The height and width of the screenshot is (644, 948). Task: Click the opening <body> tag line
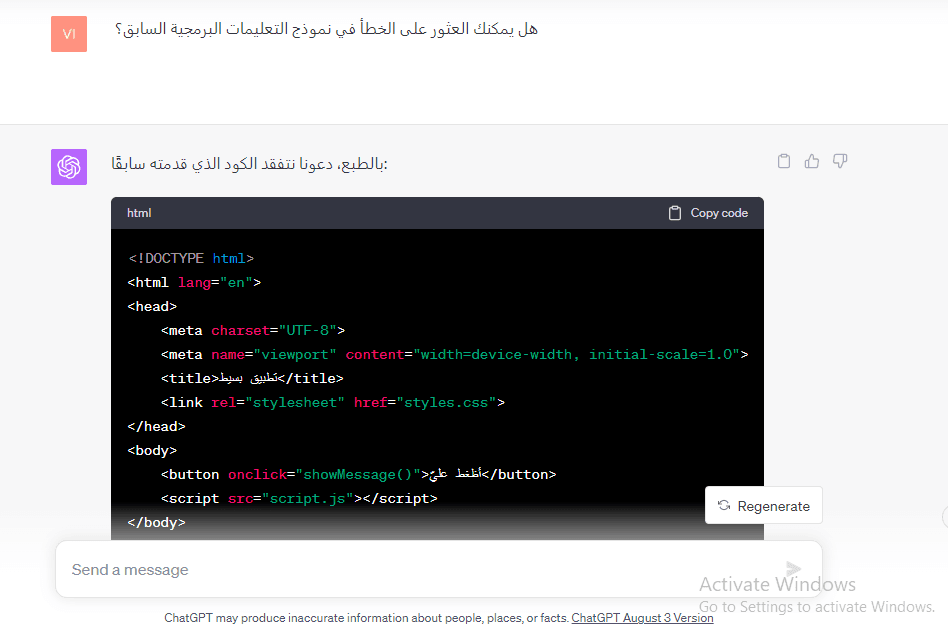[x=152, y=450]
